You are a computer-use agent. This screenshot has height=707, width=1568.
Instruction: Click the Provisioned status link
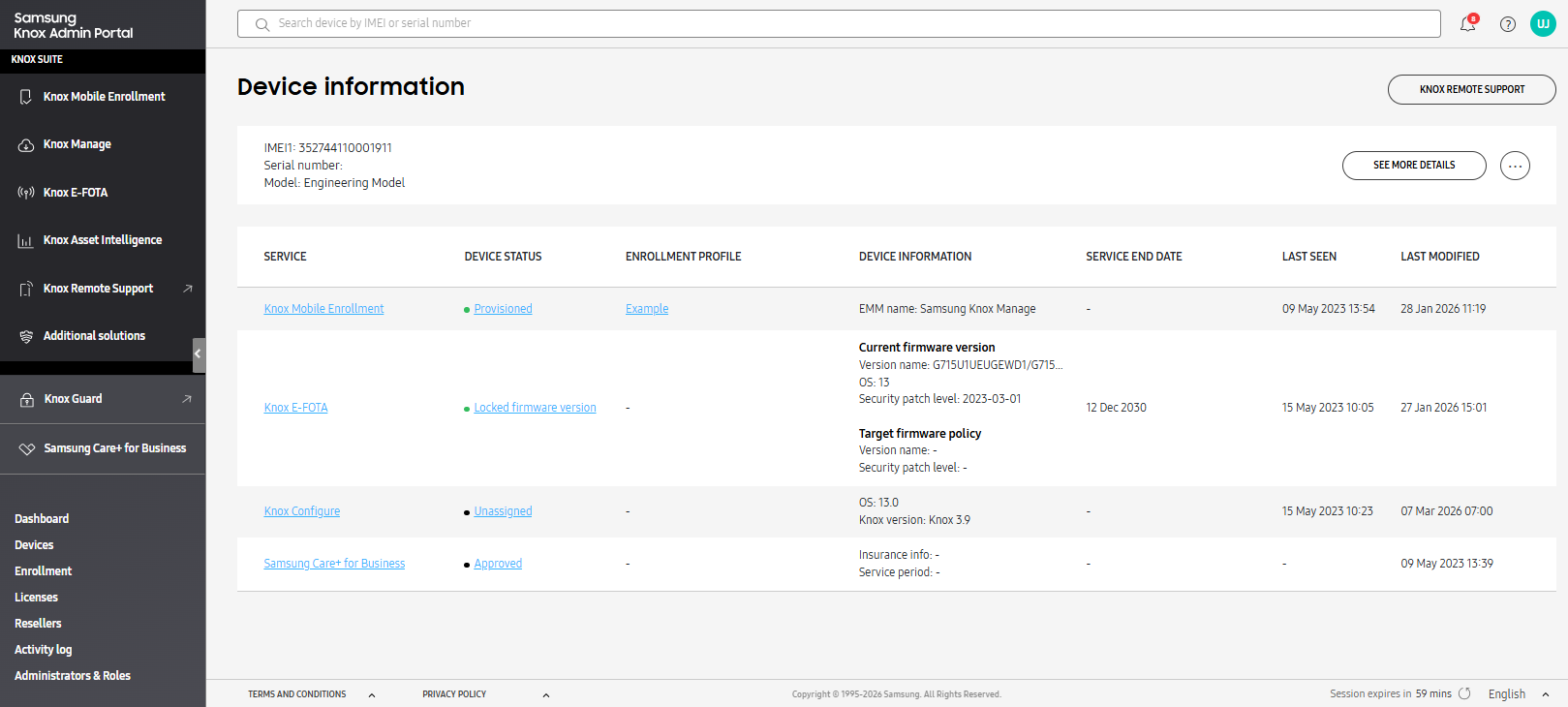(x=503, y=309)
